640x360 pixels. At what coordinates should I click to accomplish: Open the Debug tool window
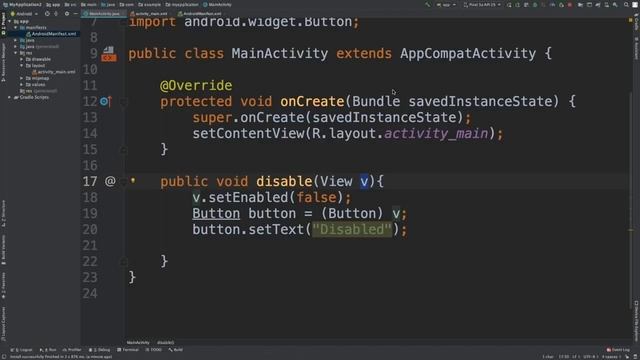point(100,350)
